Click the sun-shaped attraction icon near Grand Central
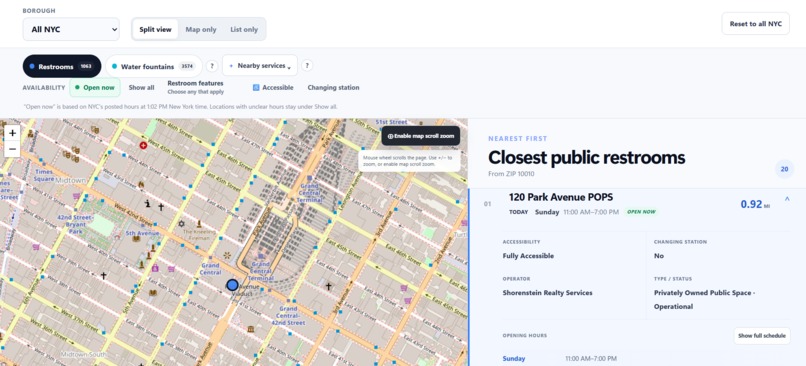 227,255
